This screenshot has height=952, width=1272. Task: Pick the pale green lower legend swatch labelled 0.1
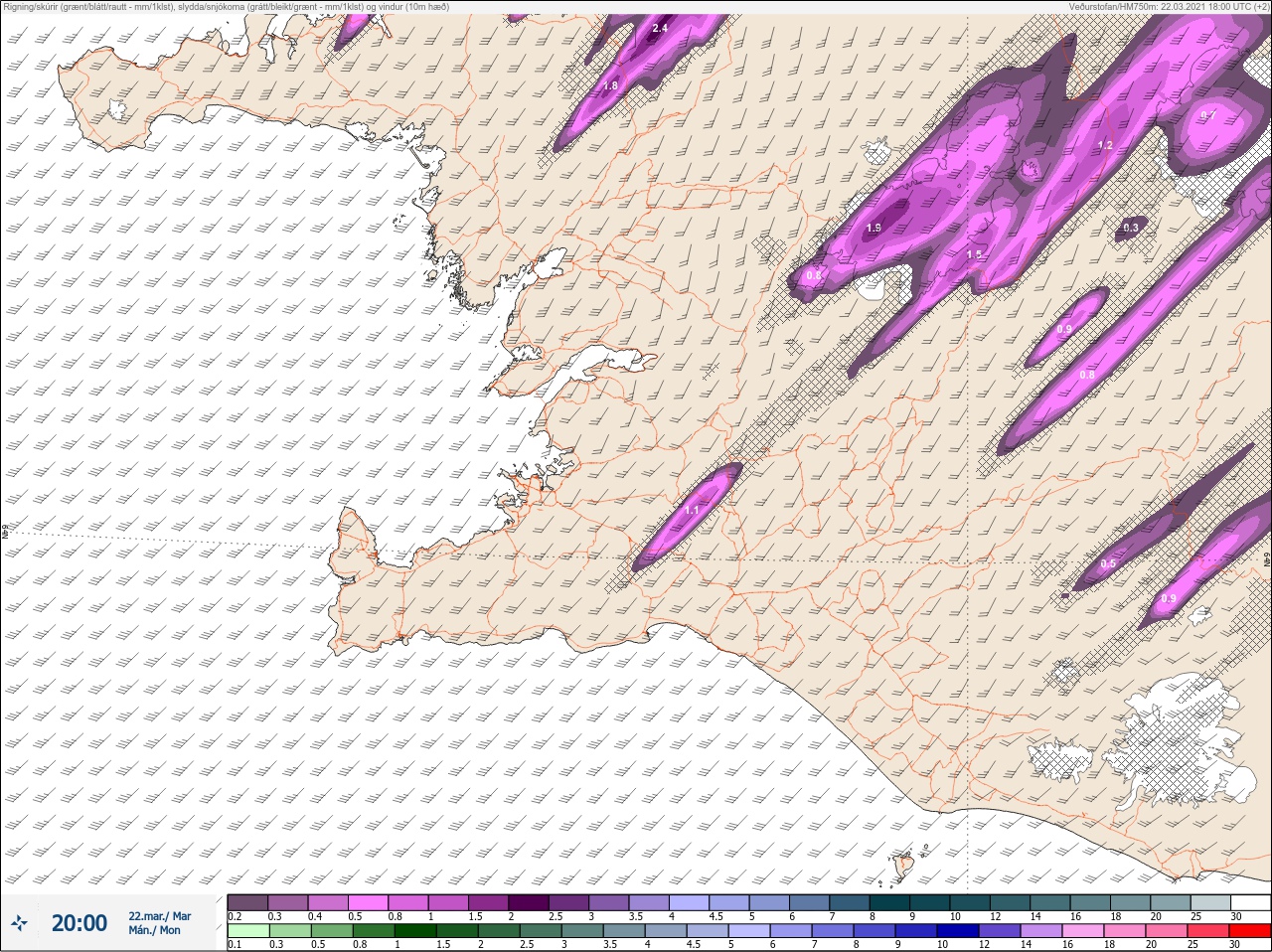(x=247, y=931)
